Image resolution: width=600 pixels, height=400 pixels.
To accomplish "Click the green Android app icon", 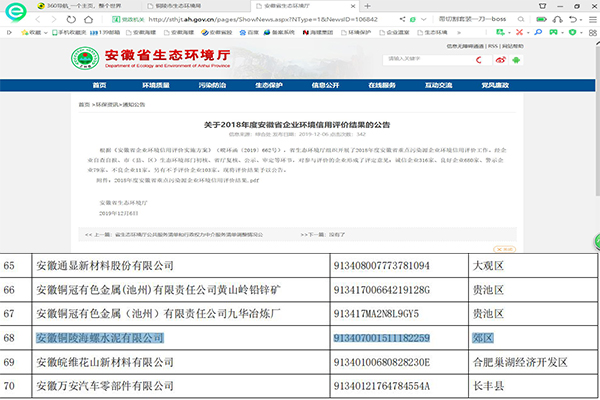I will (x=516, y=60).
